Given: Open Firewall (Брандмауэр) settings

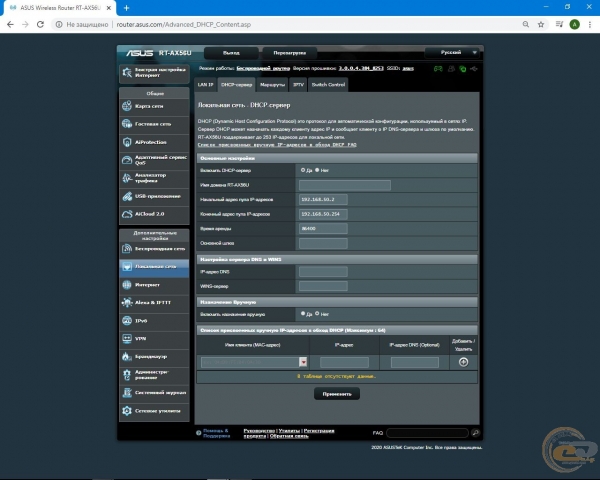Looking at the screenshot, I should pyautogui.click(x=154, y=356).
